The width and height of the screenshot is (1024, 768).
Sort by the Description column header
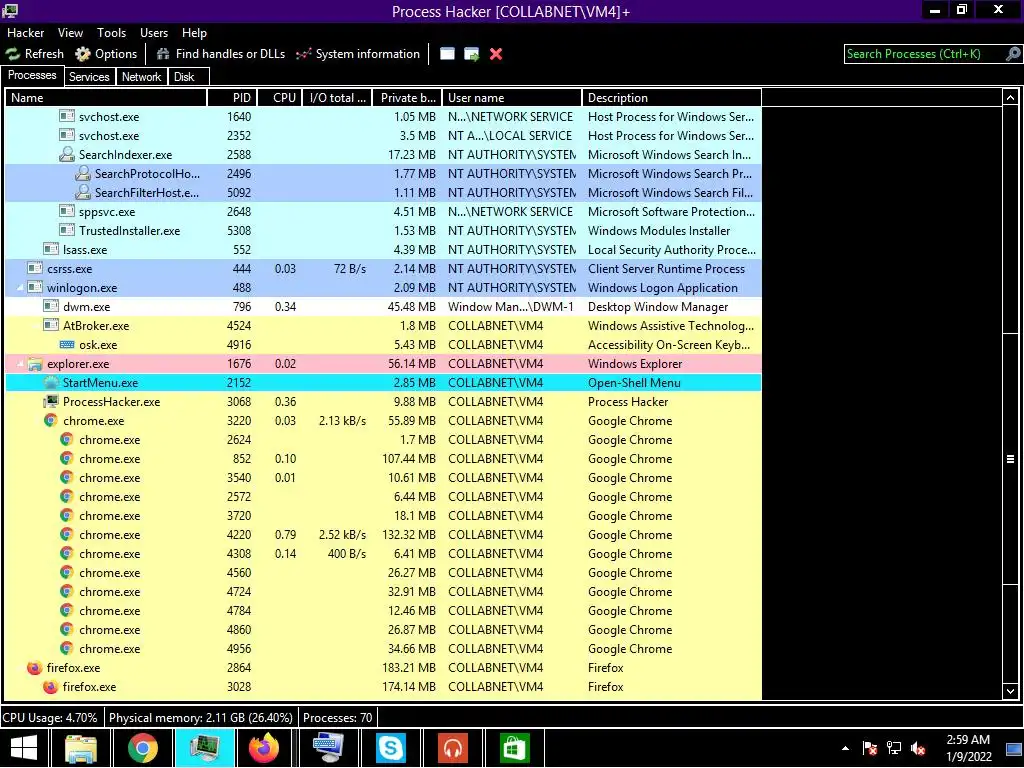[671, 98]
